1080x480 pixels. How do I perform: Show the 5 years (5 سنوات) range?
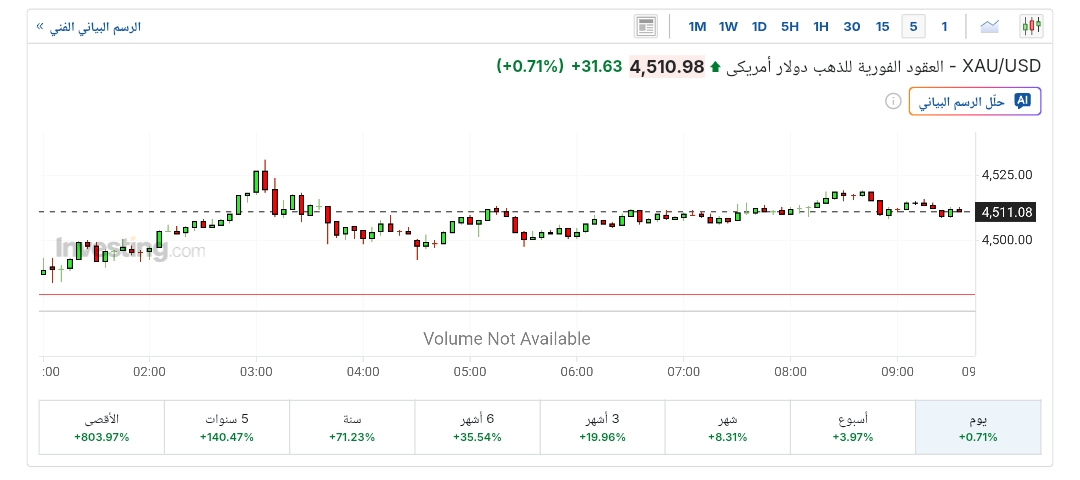coord(227,427)
